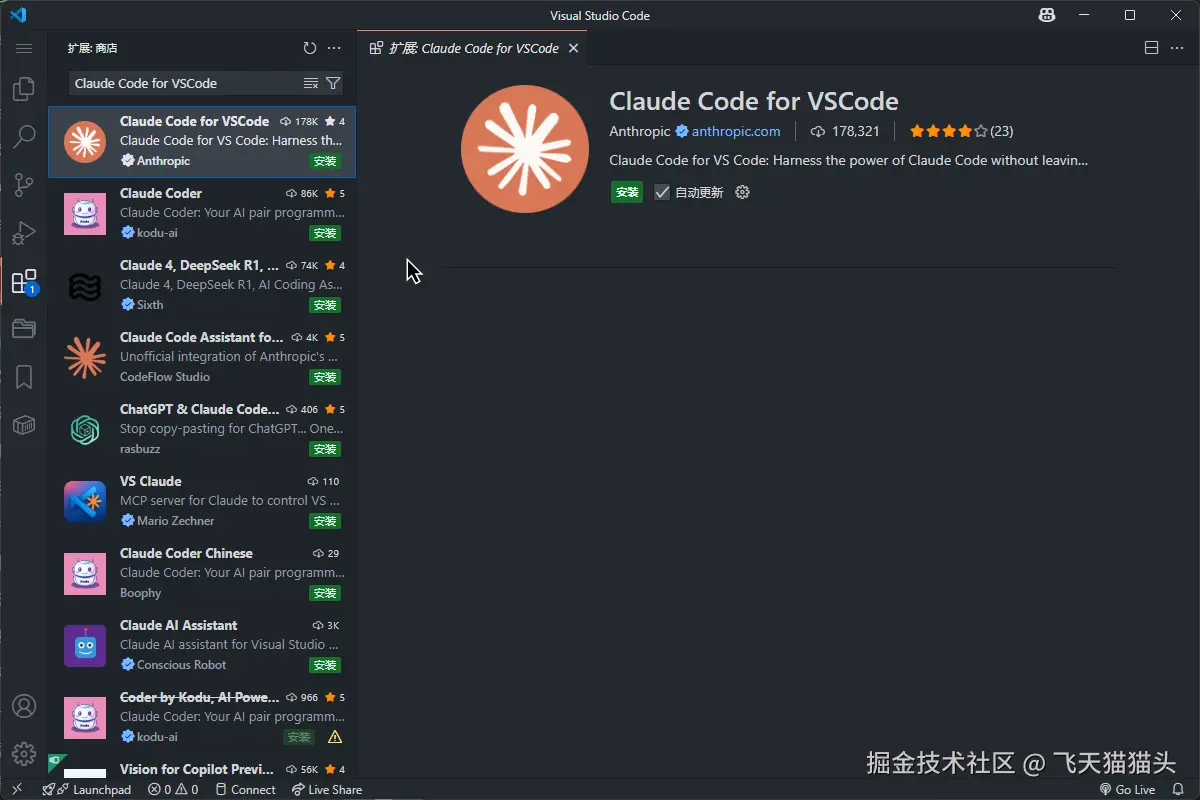Viewport: 1200px width, 800px height.
Task: Close the Claude Code for VSCode tab
Action: click(x=573, y=48)
